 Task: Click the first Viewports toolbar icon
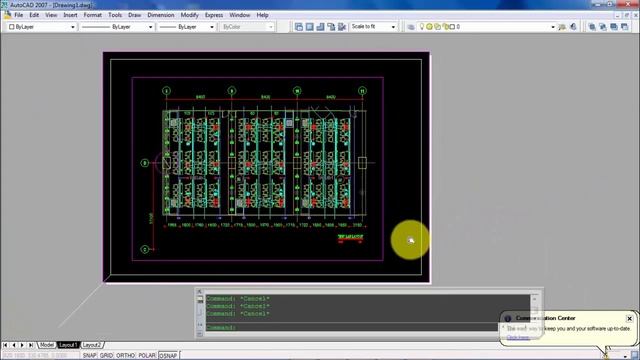[299, 27]
